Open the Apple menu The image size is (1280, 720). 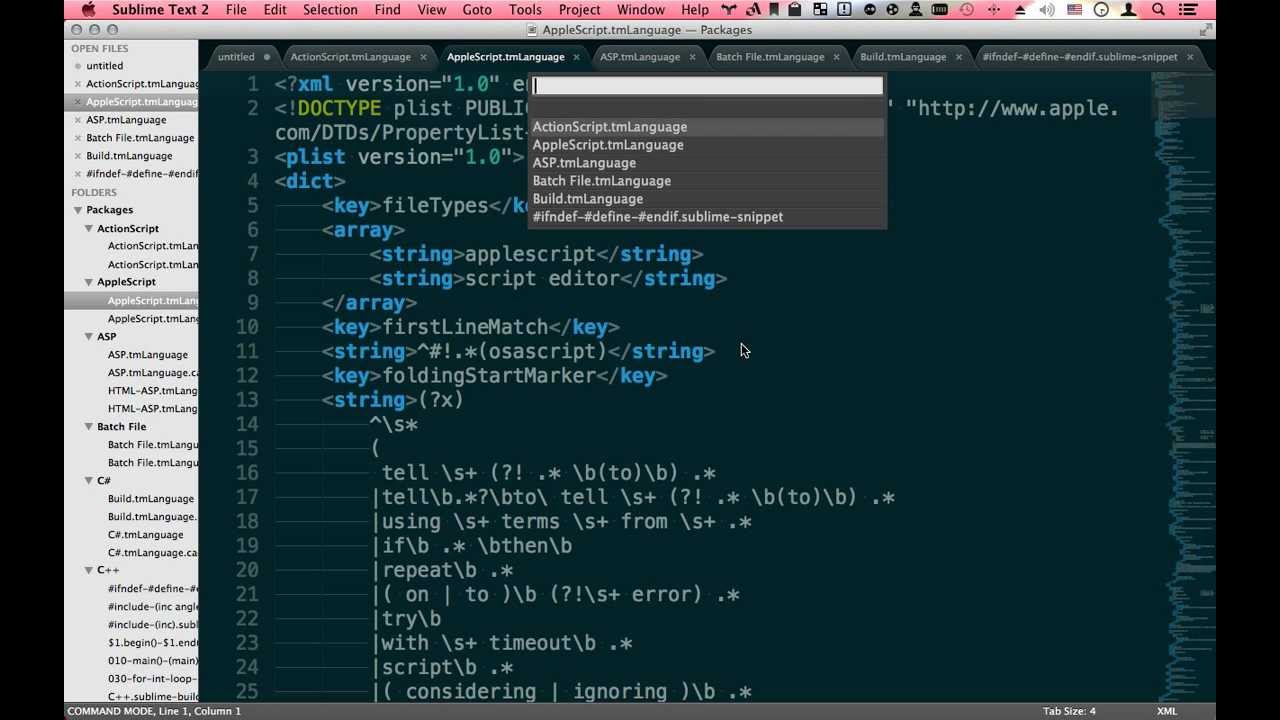point(88,10)
